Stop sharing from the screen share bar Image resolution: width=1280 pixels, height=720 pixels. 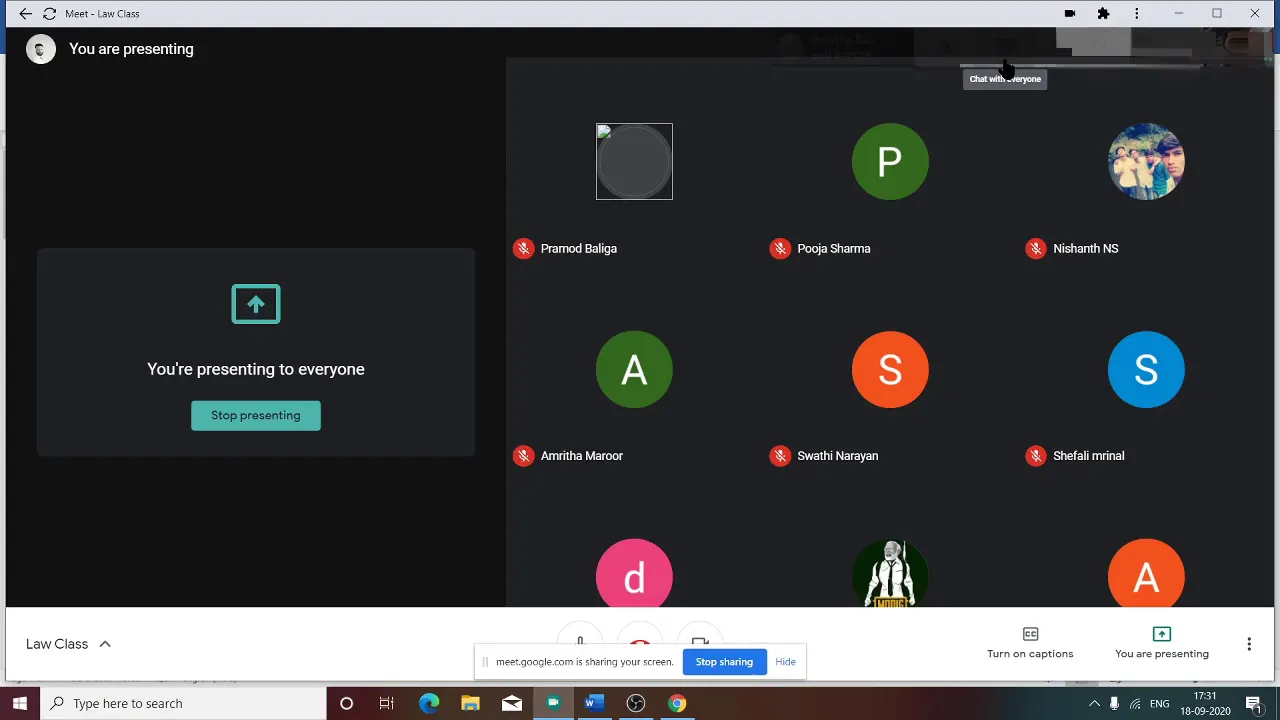(x=724, y=662)
